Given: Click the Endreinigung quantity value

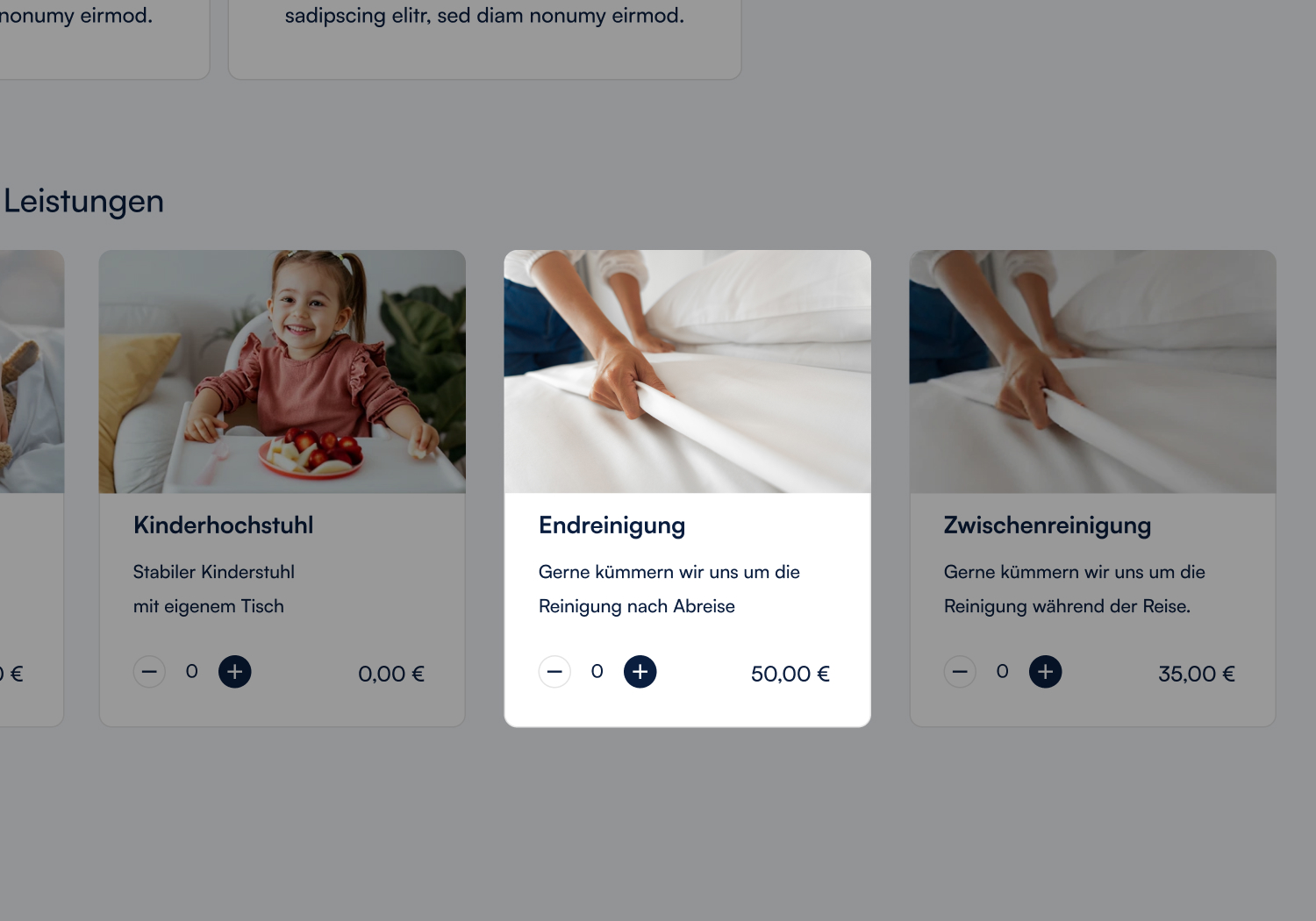Looking at the screenshot, I should [597, 672].
